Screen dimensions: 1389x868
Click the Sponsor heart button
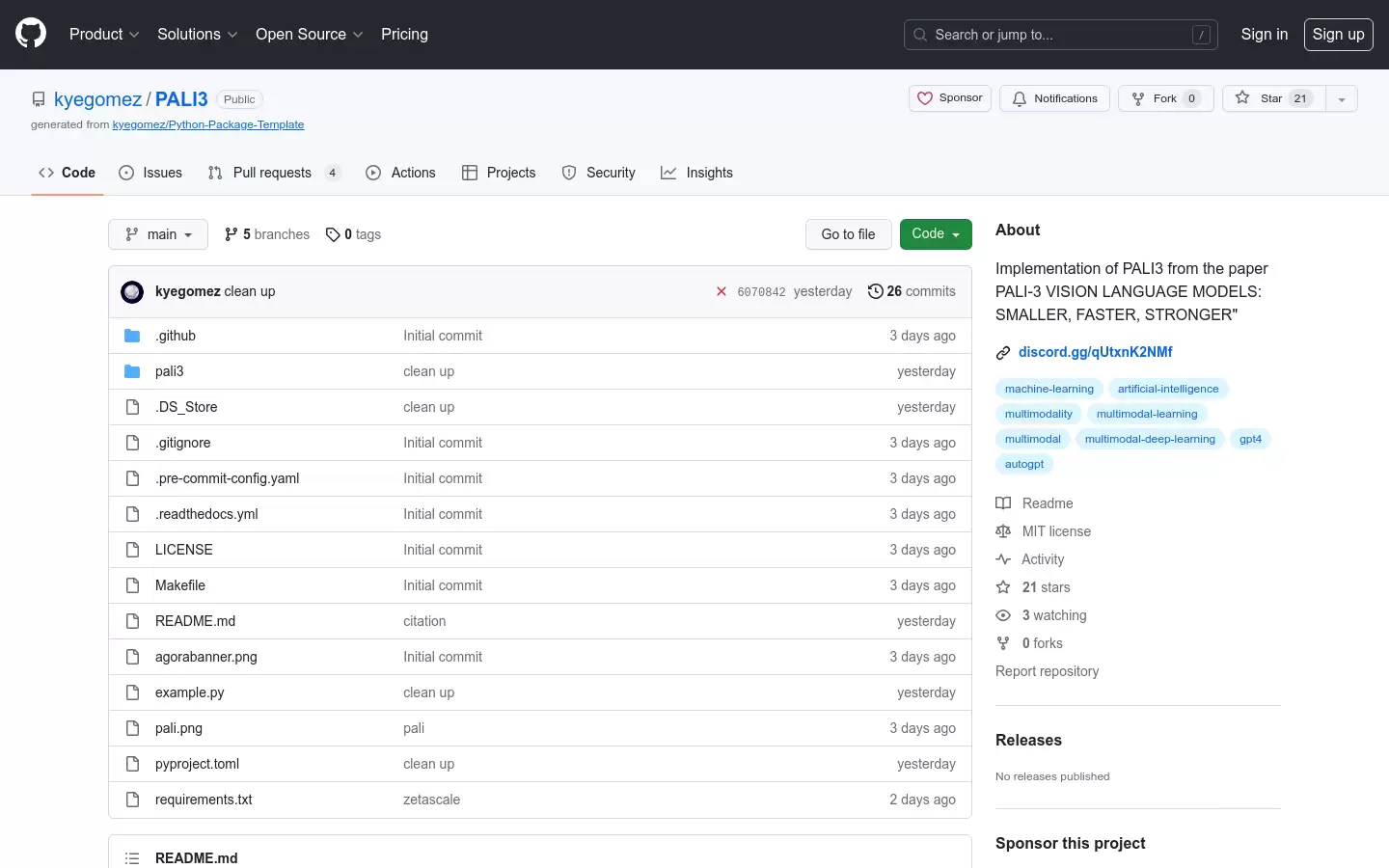(950, 98)
